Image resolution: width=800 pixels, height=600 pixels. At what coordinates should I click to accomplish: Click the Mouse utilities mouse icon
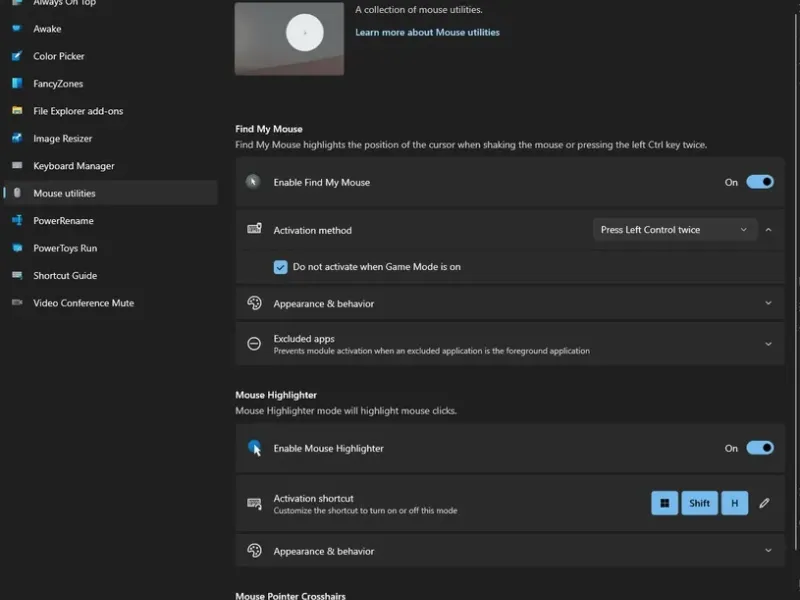17,193
